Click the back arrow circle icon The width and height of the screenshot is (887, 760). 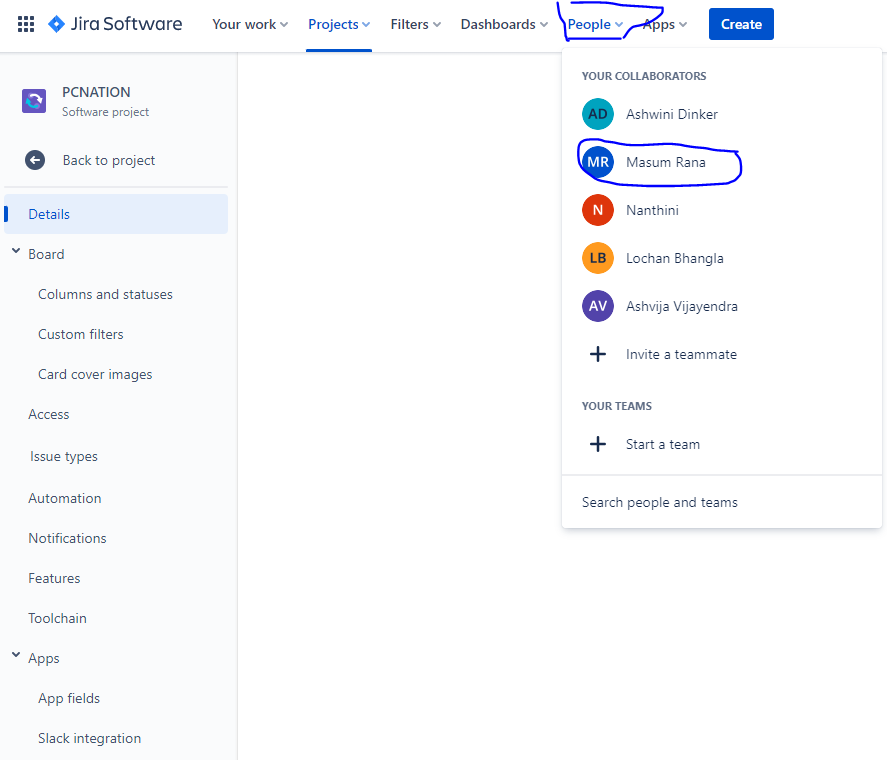coord(35,160)
